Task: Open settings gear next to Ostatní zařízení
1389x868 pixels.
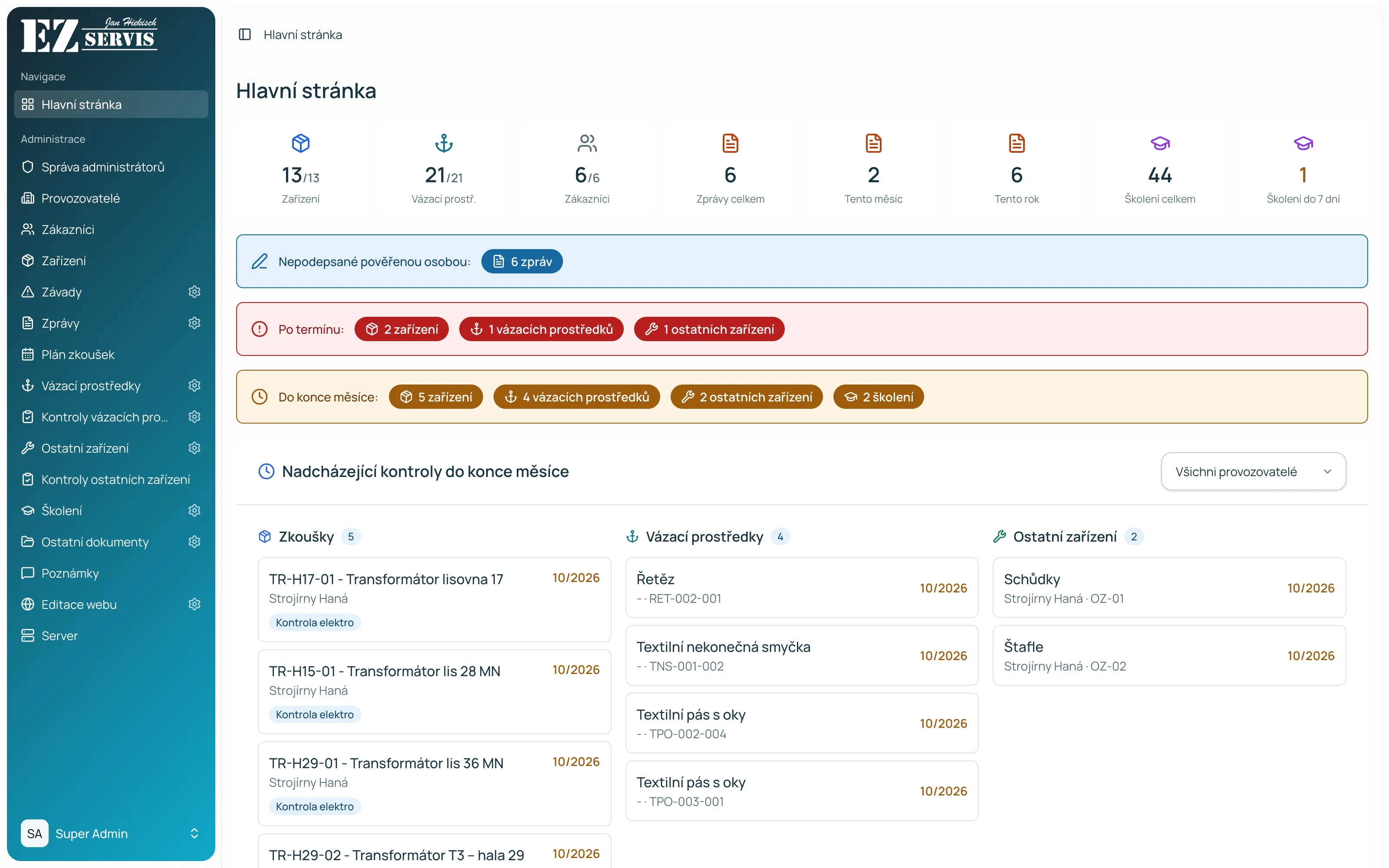Action: [x=194, y=448]
